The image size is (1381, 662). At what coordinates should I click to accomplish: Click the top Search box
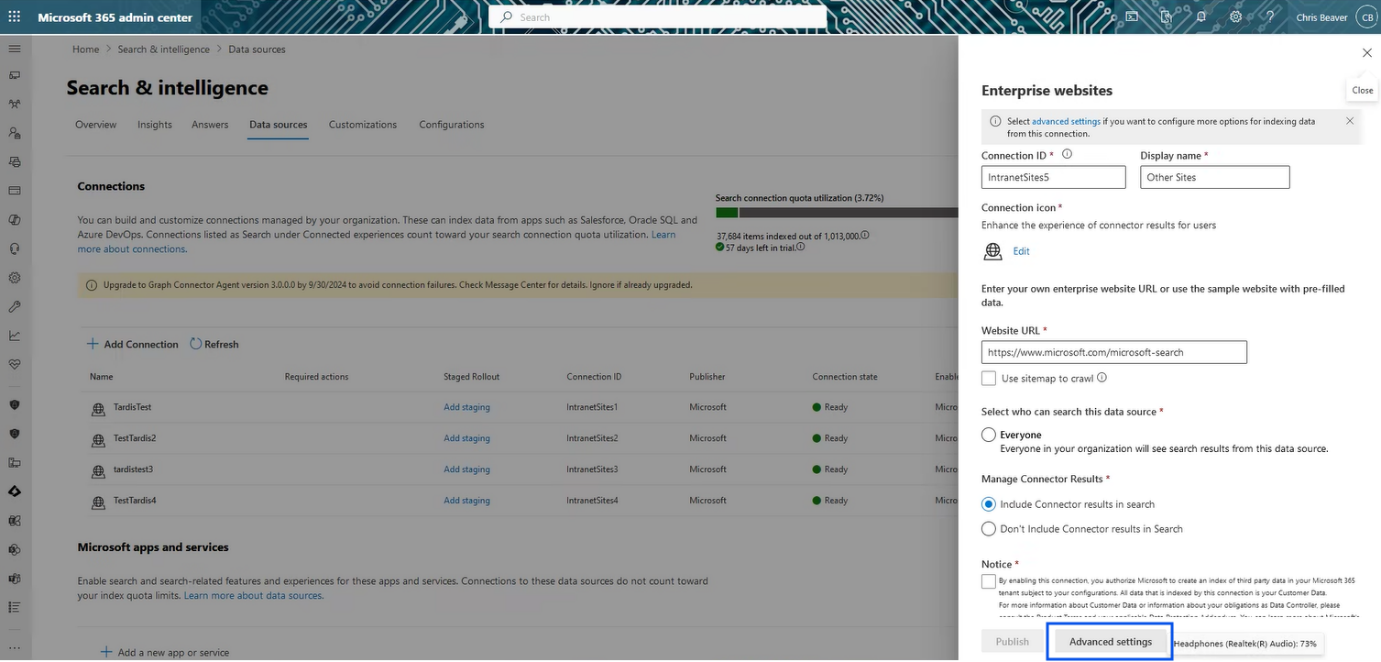(x=658, y=17)
